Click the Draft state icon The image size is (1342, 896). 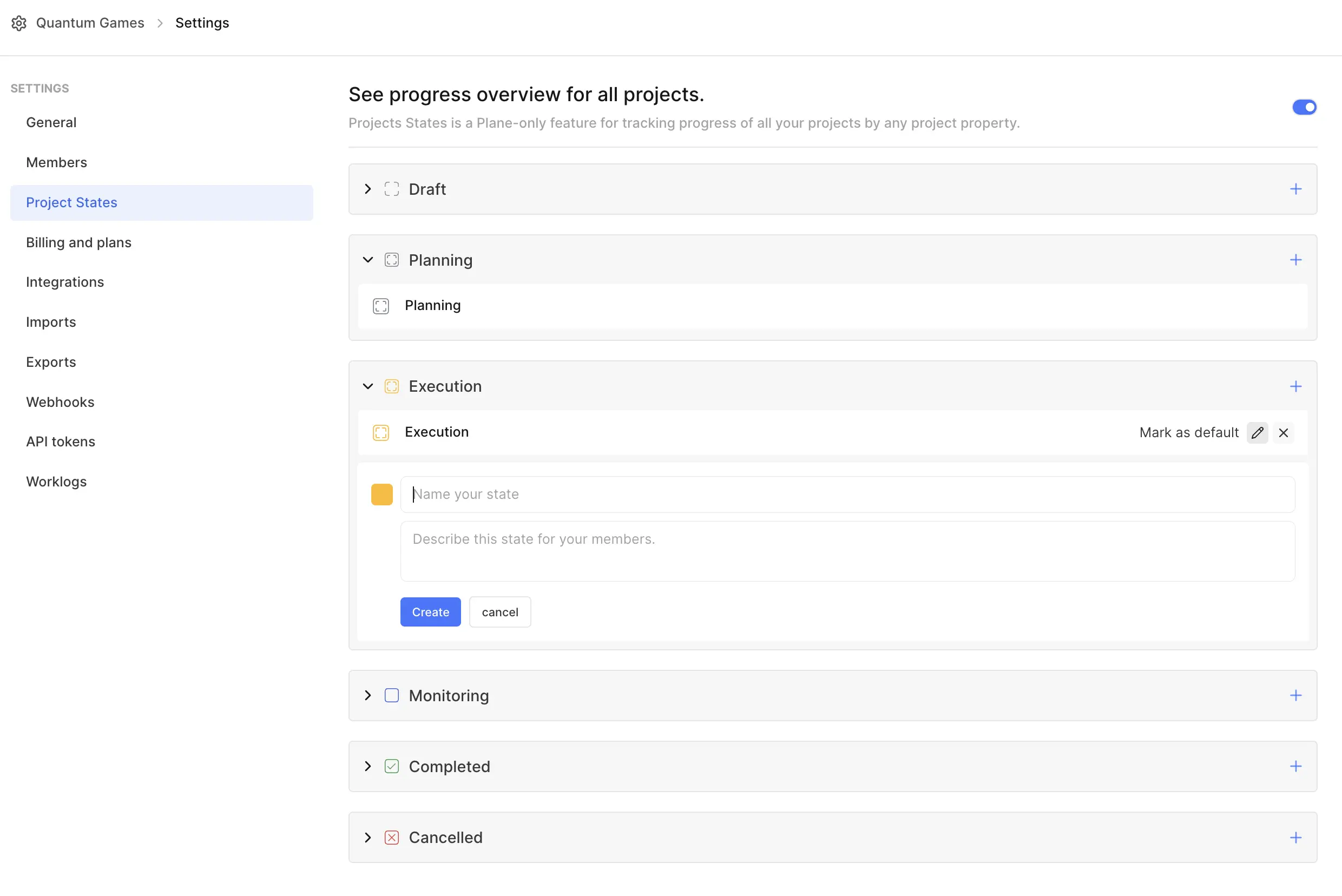[x=391, y=189]
